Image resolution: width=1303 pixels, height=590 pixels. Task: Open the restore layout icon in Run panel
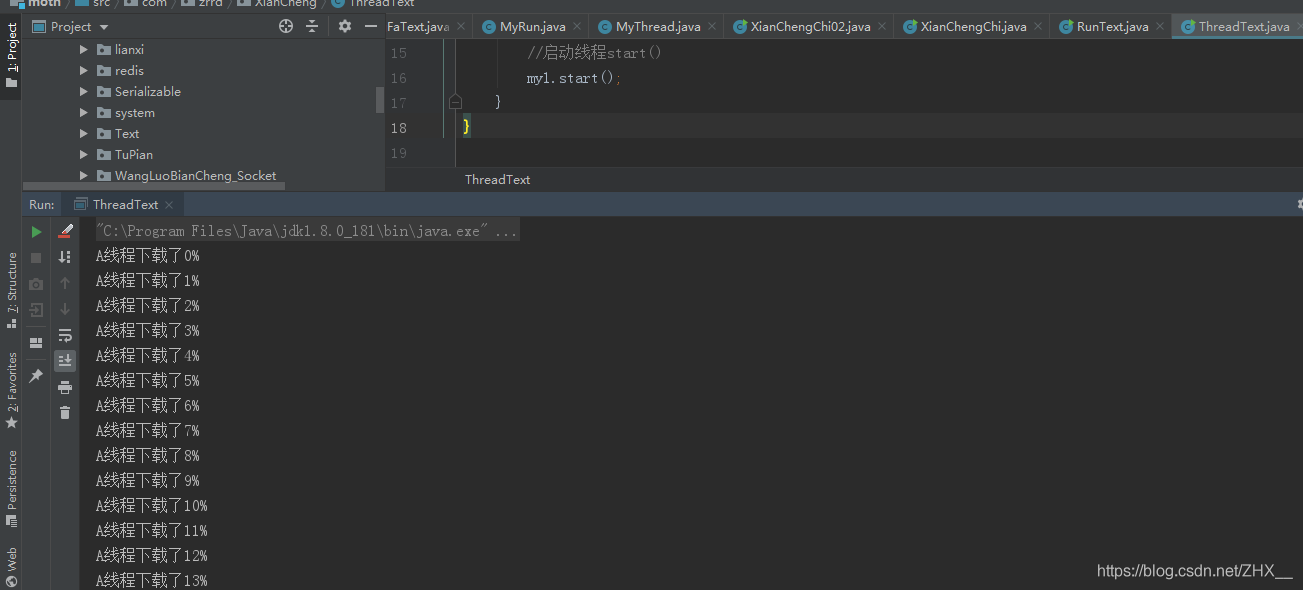pyautogui.click(x=36, y=343)
